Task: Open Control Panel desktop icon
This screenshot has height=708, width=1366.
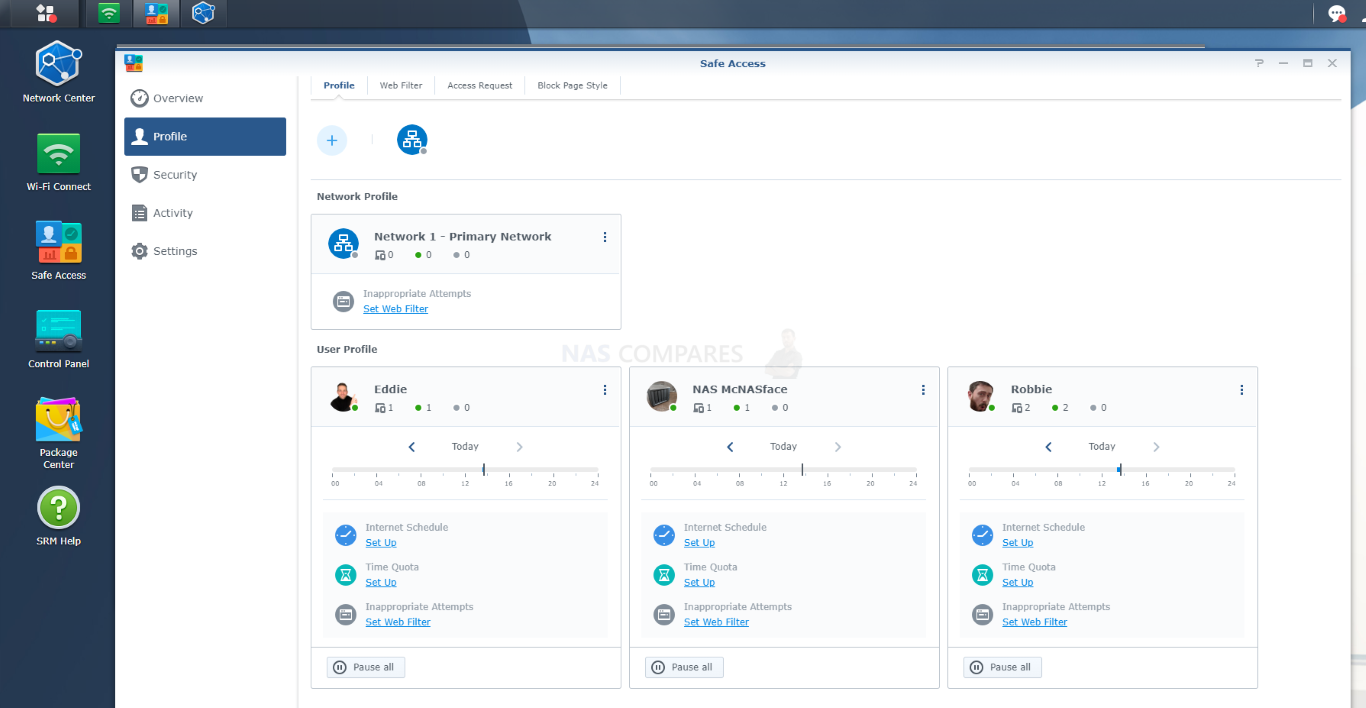Action: (x=59, y=339)
